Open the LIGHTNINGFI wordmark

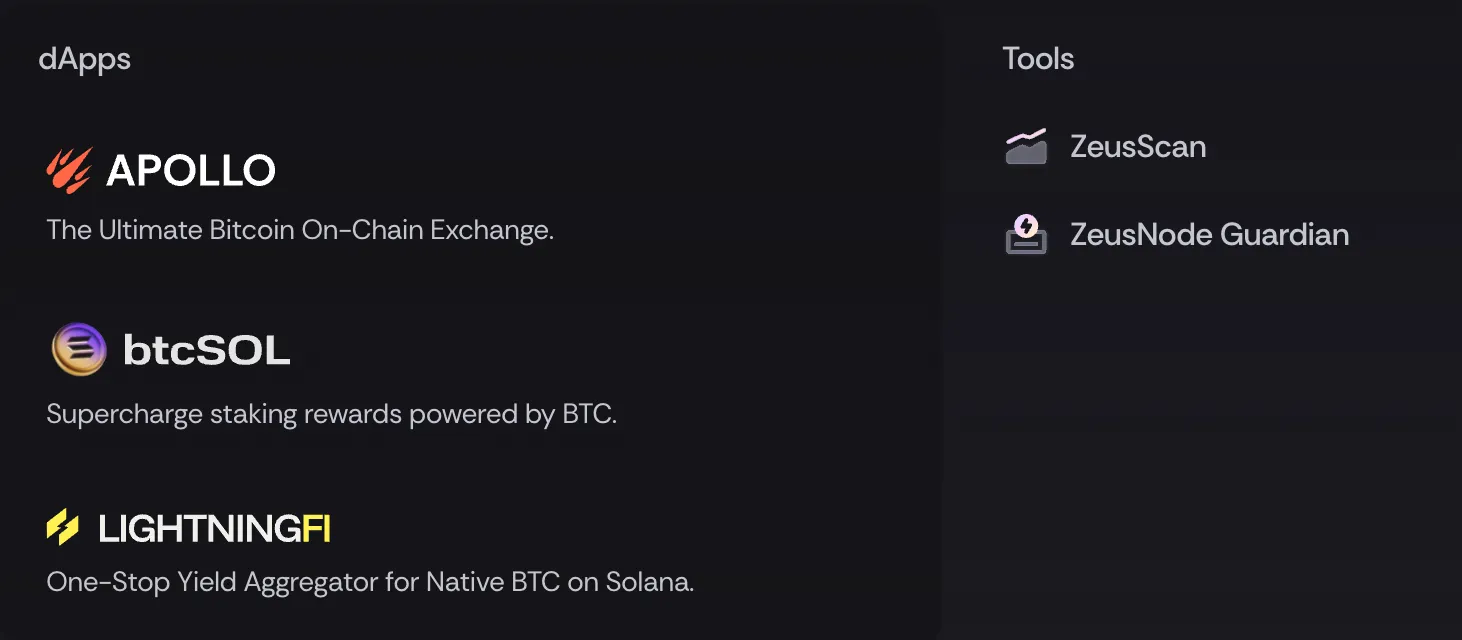(214, 528)
